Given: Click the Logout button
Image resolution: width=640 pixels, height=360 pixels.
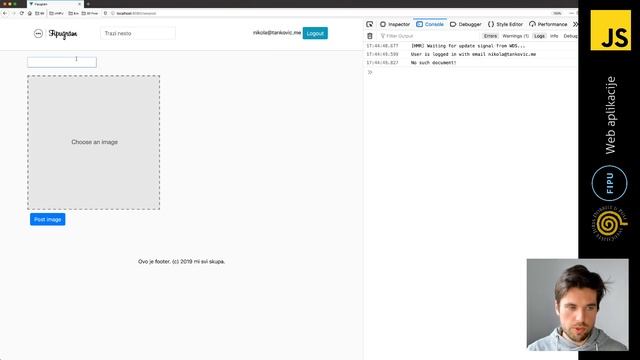Looking at the screenshot, I should point(315,33).
